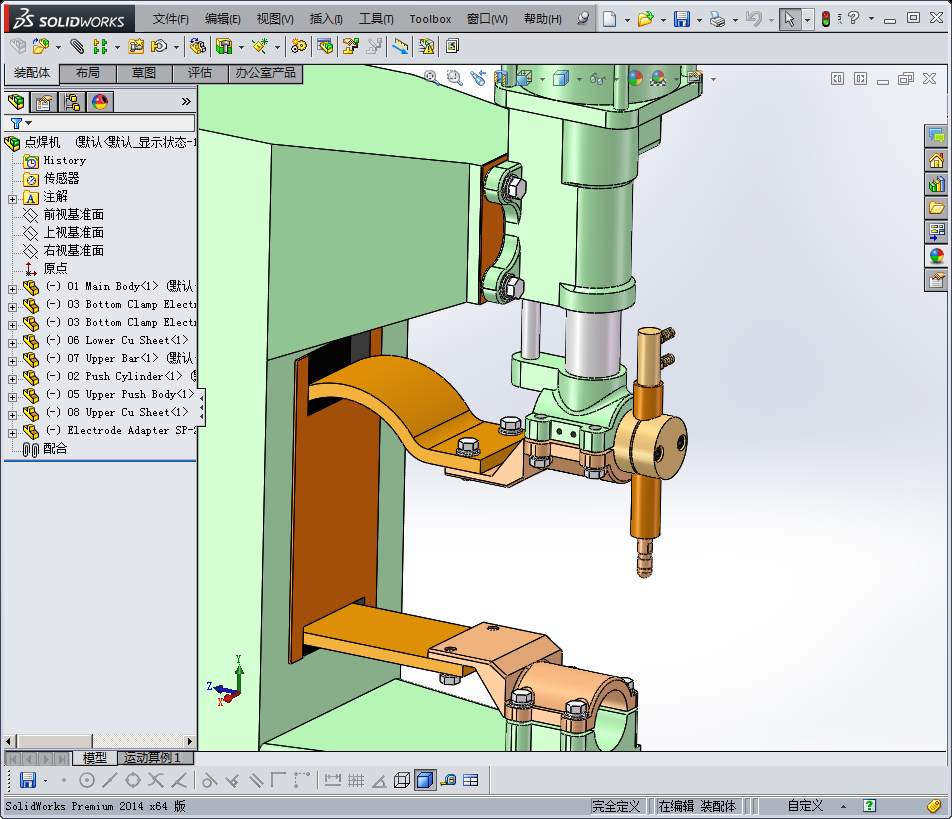Image resolution: width=952 pixels, height=819 pixels.
Task: Switch to the 模型 tab
Action: tap(94, 758)
